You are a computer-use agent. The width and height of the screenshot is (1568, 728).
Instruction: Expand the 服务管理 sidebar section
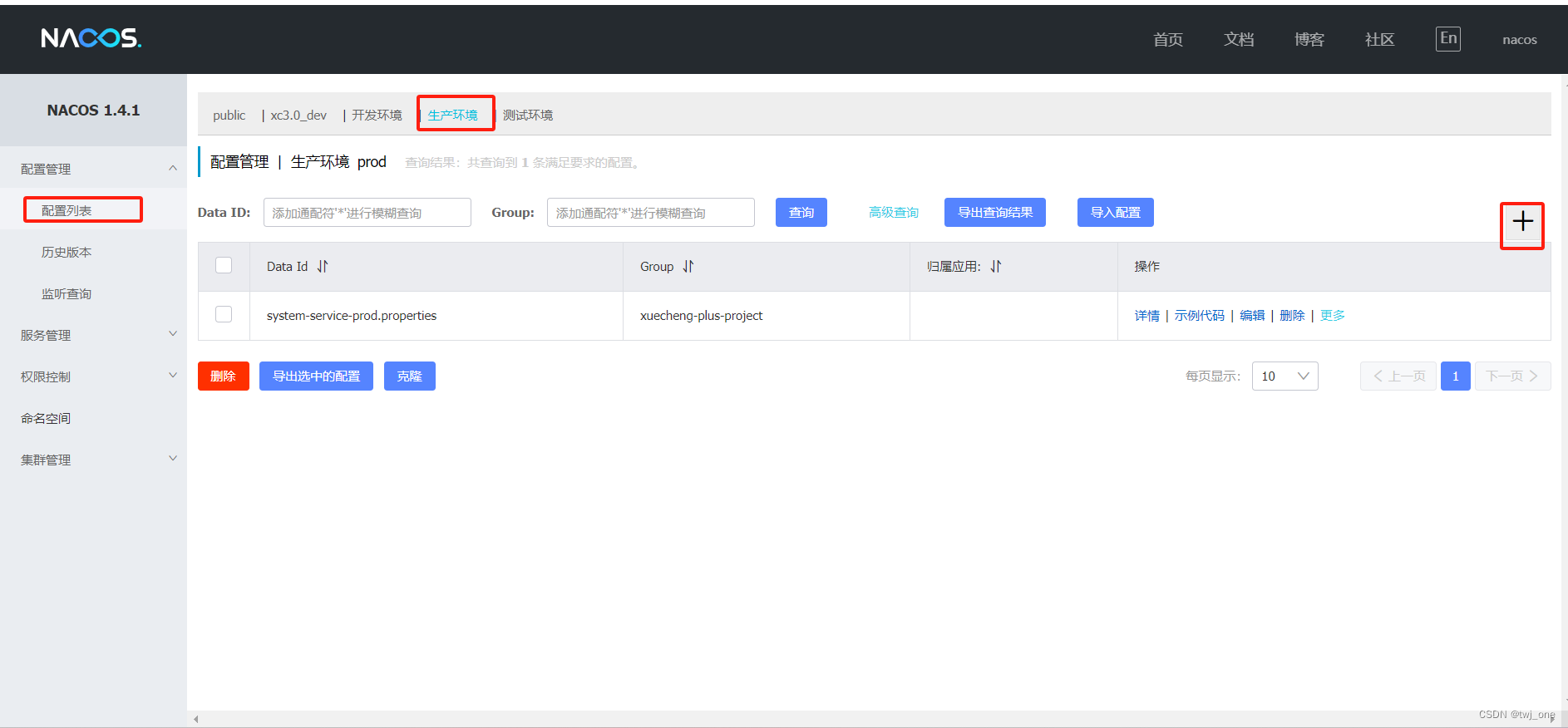point(93,335)
